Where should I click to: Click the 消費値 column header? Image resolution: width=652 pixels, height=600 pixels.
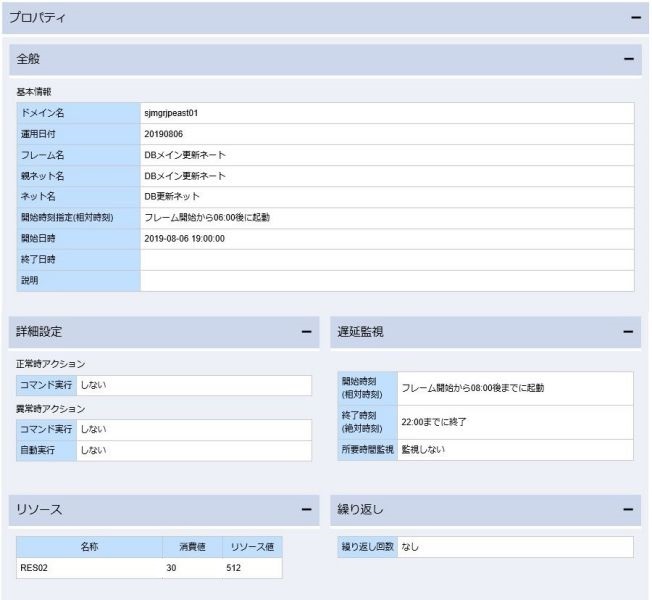pos(192,547)
